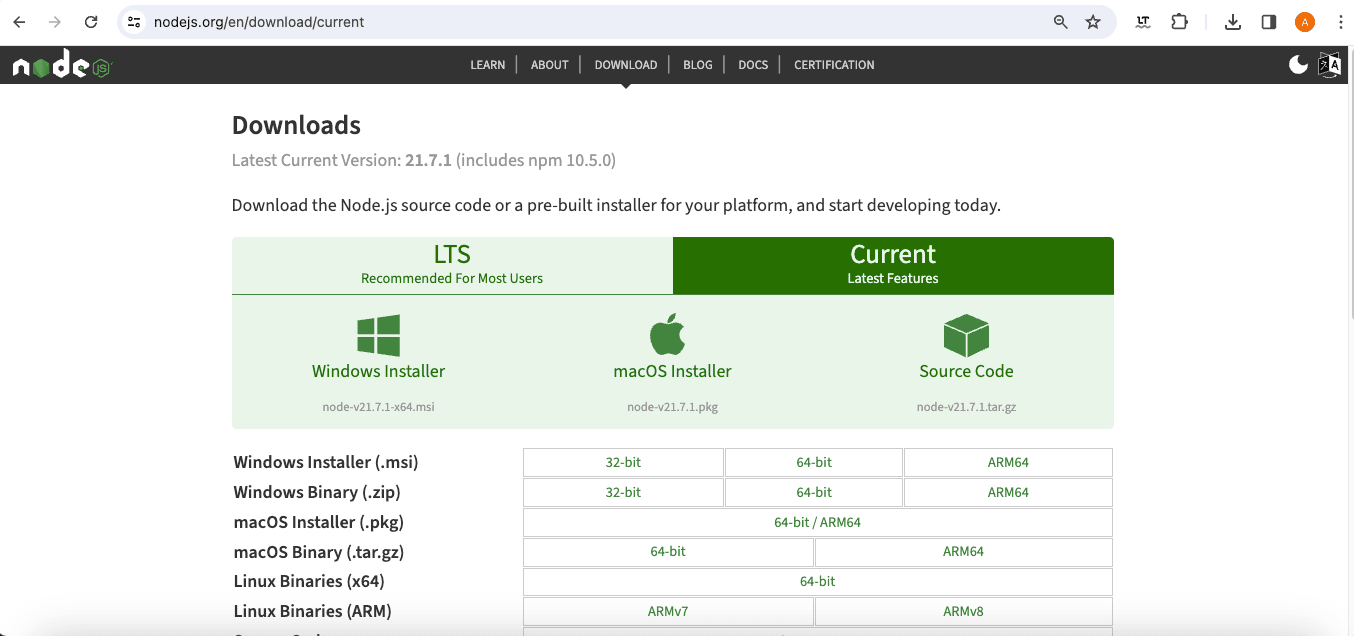This screenshot has width=1354, height=636.
Task: Click the Windows Installer icon
Action: (x=378, y=334)
